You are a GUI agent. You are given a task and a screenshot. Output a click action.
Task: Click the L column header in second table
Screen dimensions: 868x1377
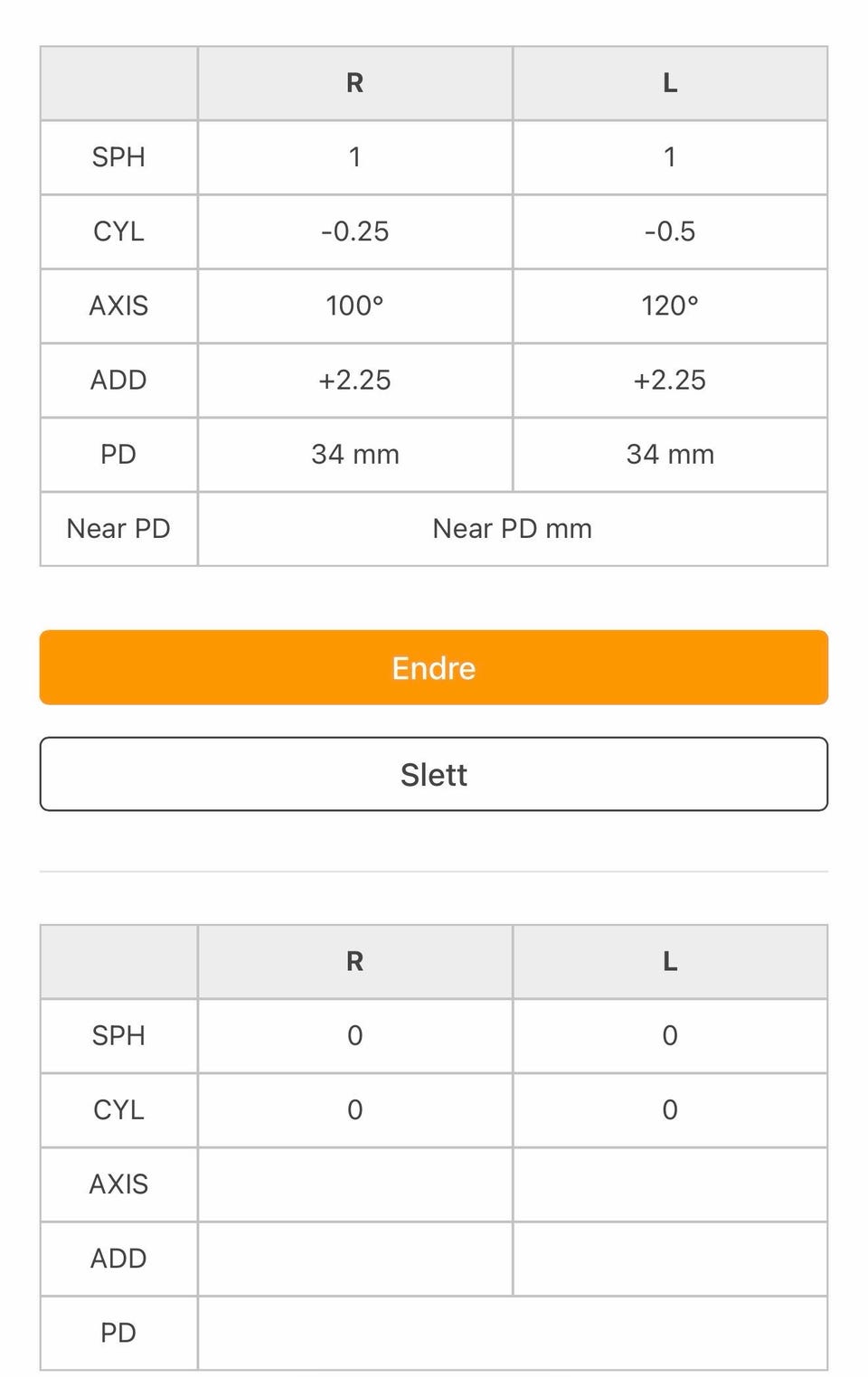coord(669,961)
